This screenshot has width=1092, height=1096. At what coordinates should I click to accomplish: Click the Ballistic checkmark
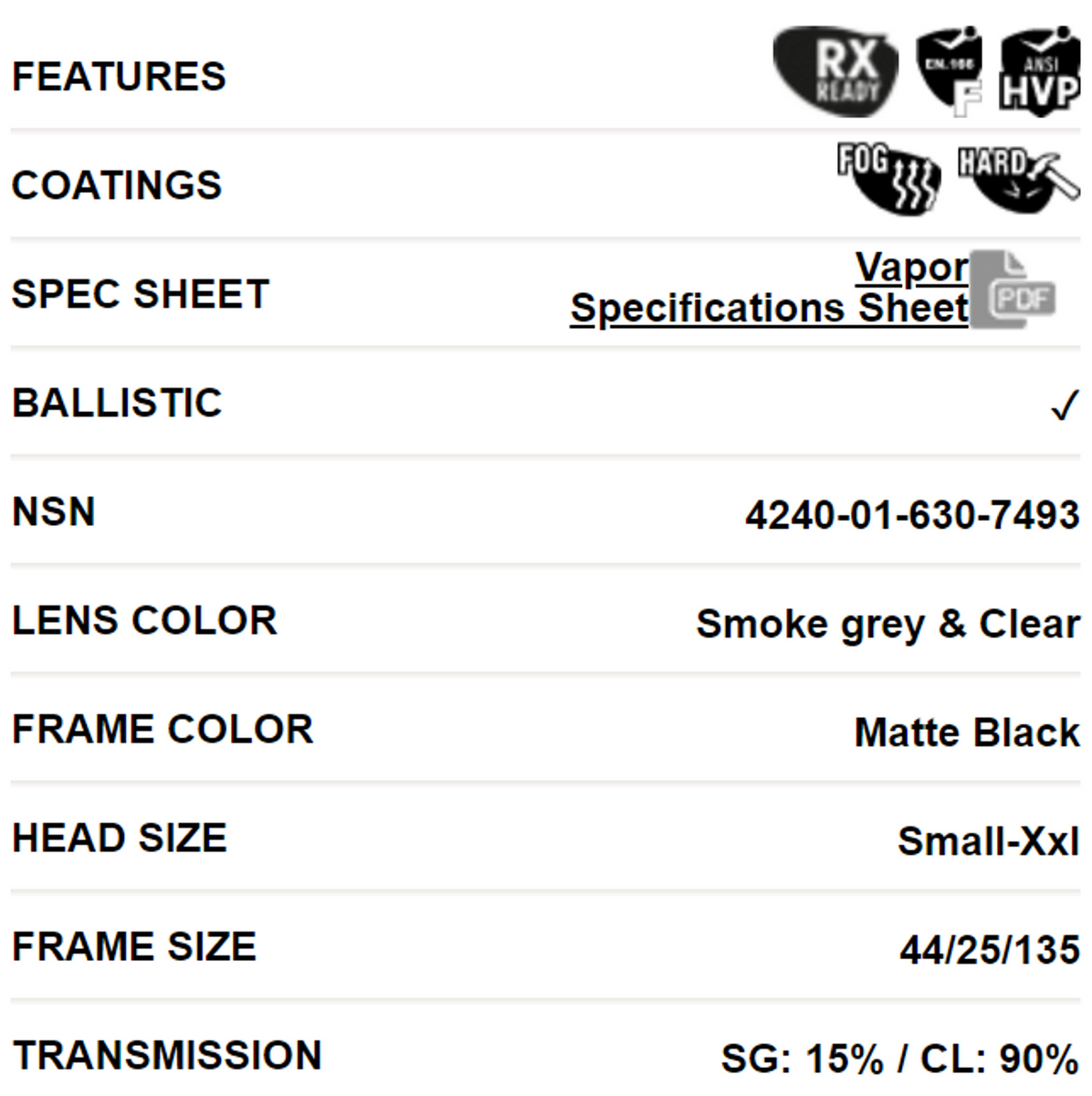tap(1065, 405)
